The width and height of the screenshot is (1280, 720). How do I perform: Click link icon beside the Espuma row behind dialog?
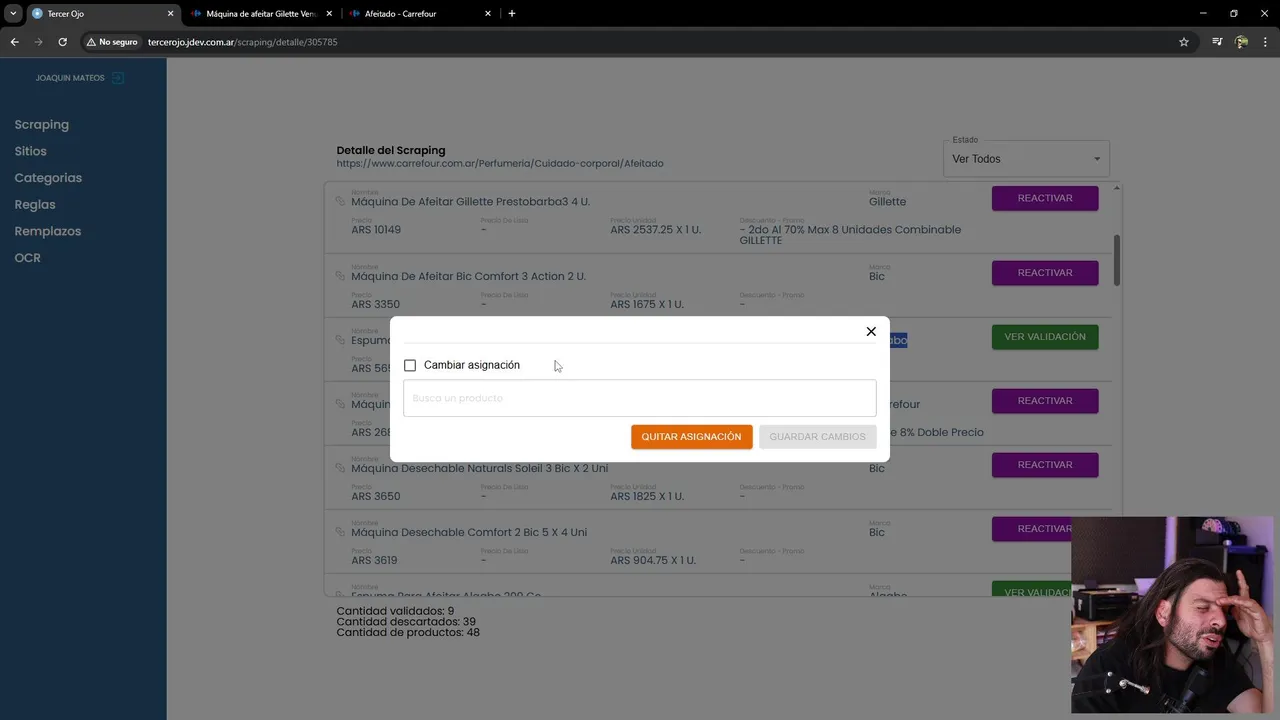pyautogui.click(x=340, y=340)
